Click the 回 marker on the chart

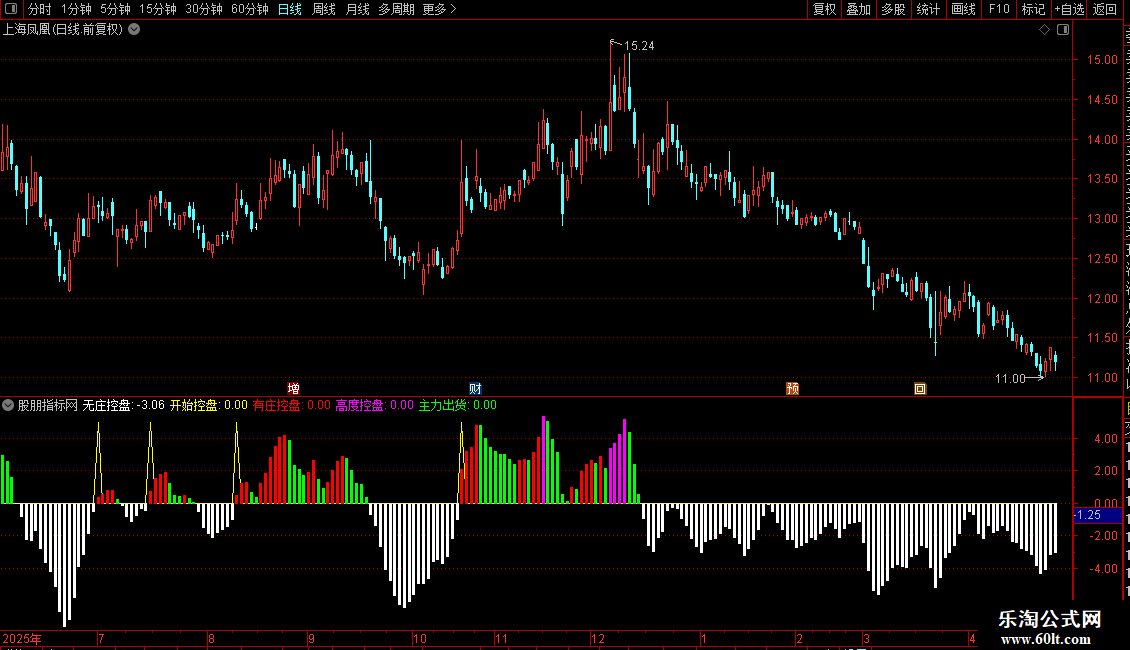(x=920, y=388)
